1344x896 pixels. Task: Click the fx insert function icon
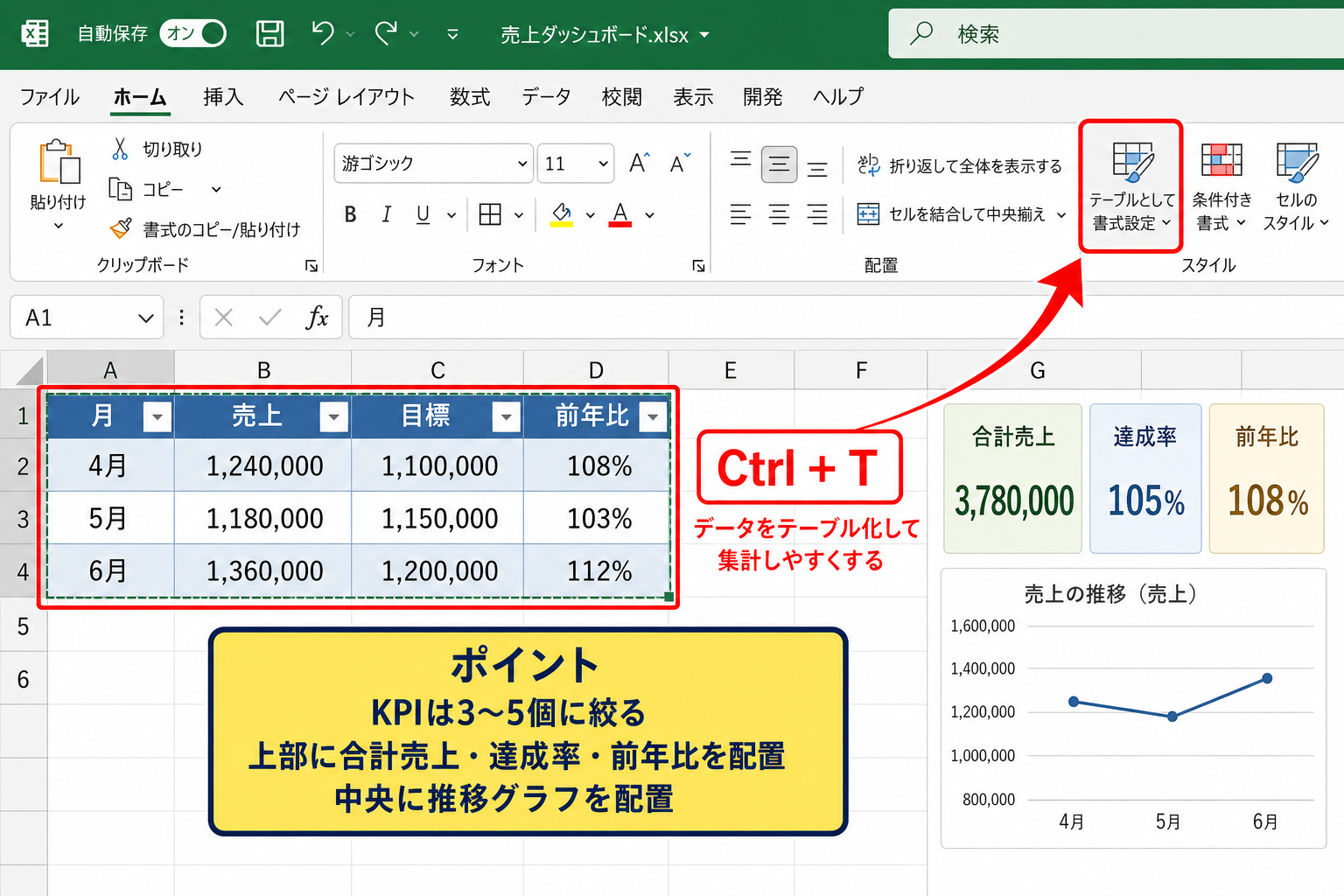point(318,318)
